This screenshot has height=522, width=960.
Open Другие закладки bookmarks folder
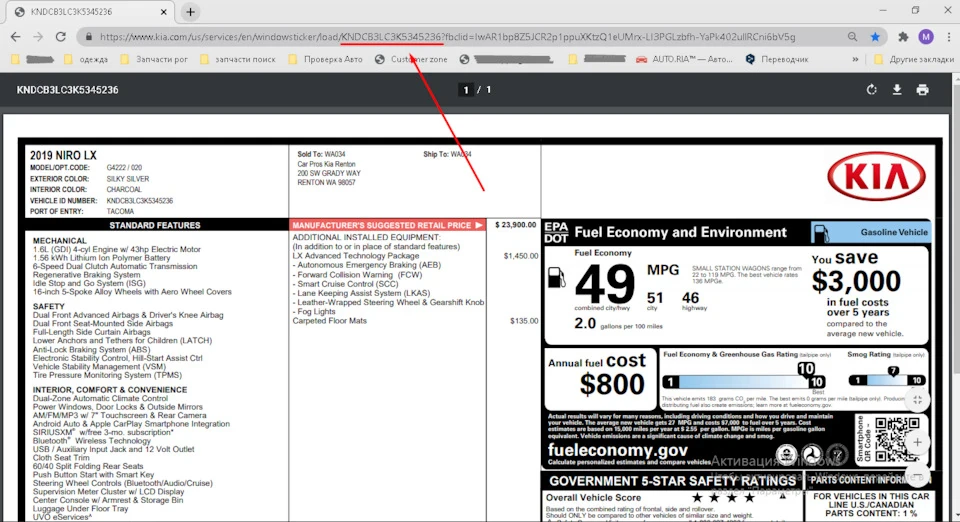click(x=914, y=59)
